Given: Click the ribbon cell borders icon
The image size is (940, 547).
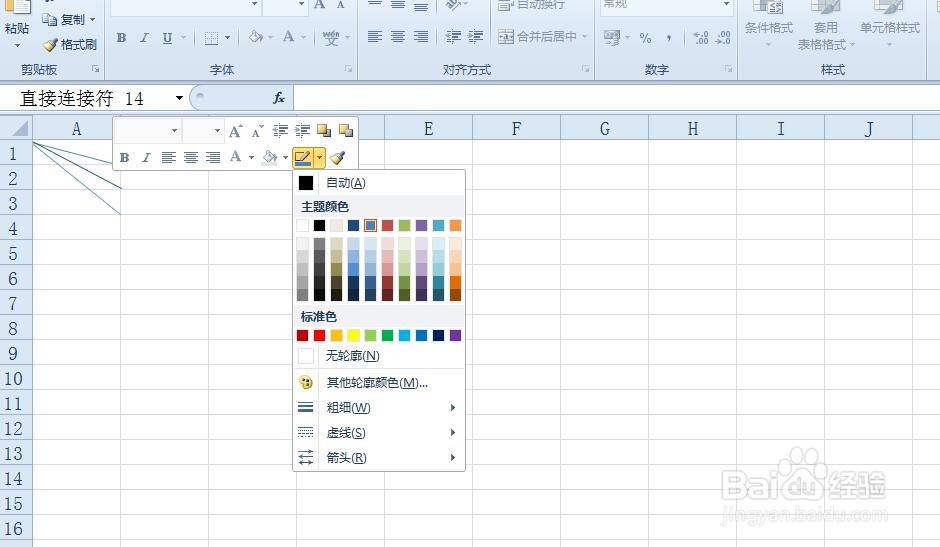Looking at the screenshot, I should tap(211, 38).
